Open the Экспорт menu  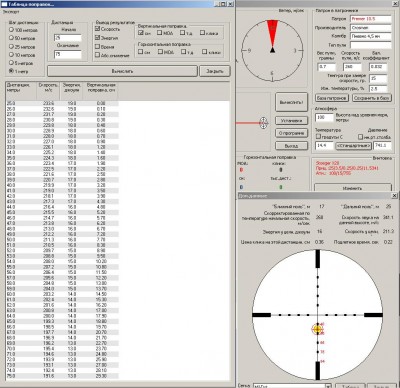pyautogui.click(x=11, y=12)
